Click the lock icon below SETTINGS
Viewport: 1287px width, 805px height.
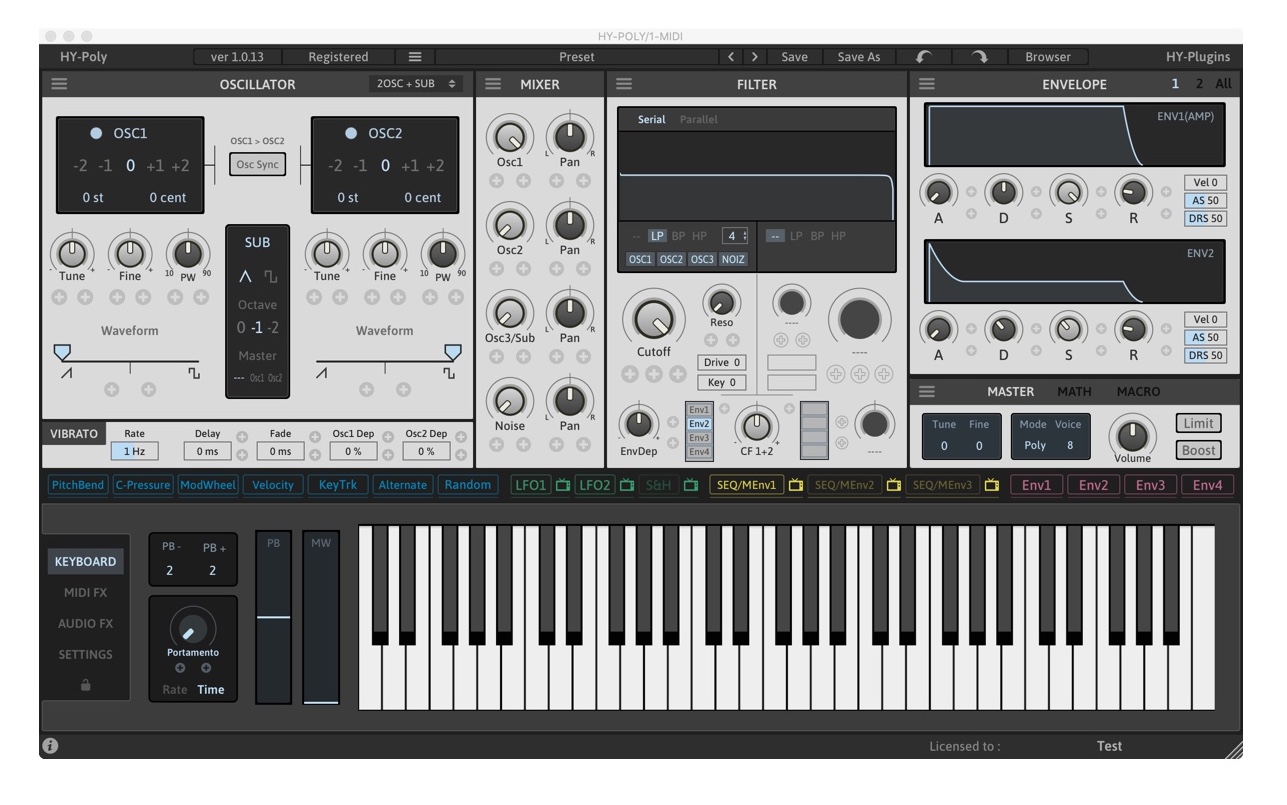86,685
